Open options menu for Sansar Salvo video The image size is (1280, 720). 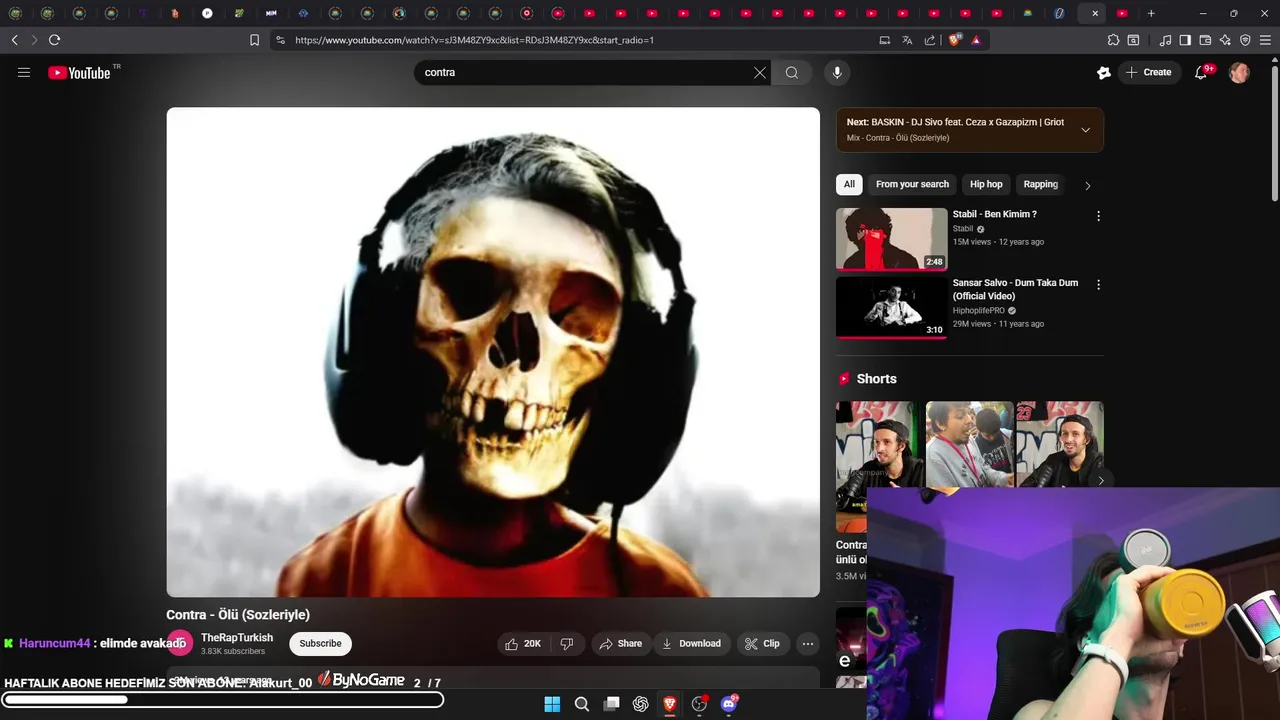coord(1098,285)
